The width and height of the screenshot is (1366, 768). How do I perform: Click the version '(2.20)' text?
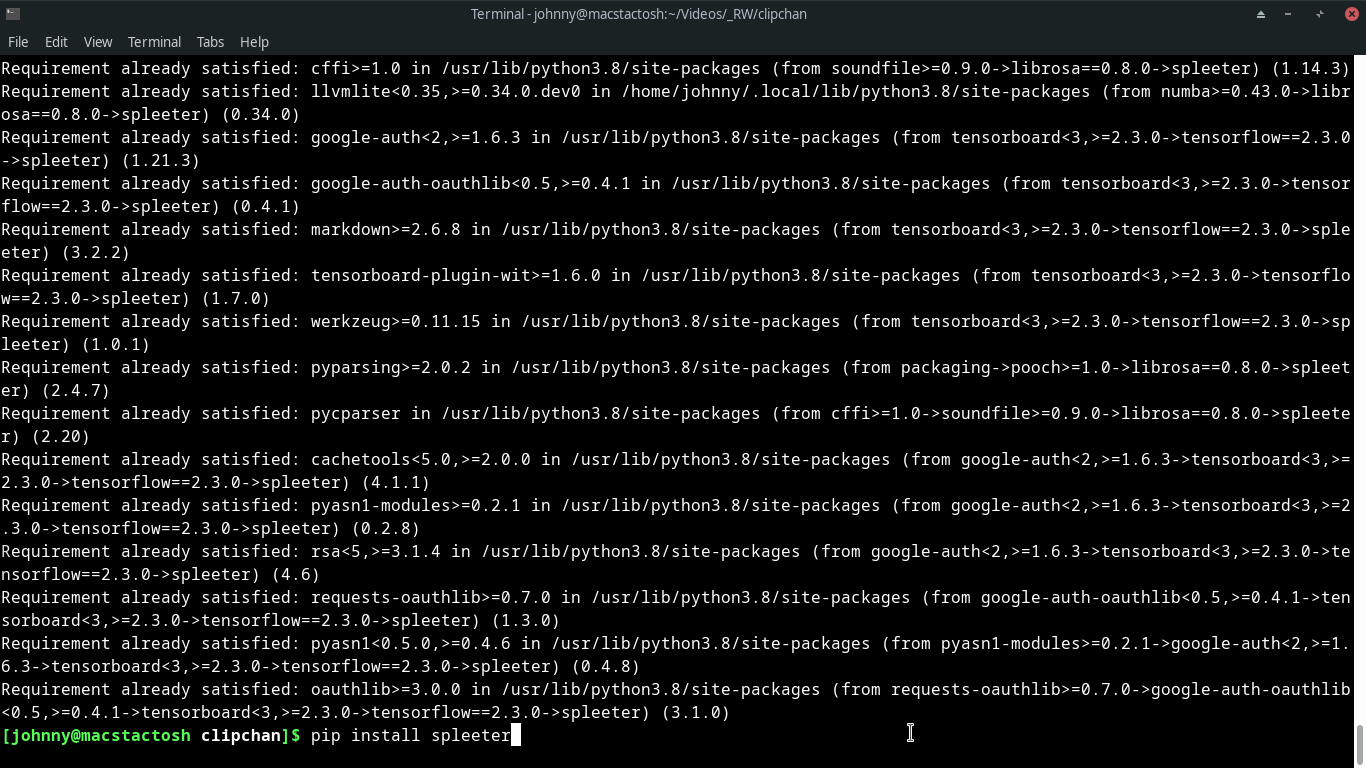pos(61,437)
